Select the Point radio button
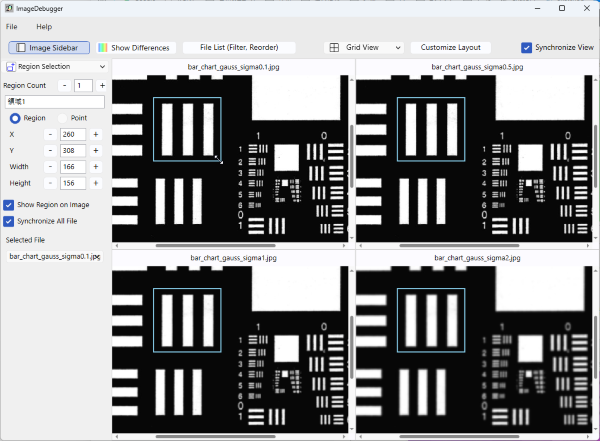Screen dimensions: 600x441 [x=63, y=118]
